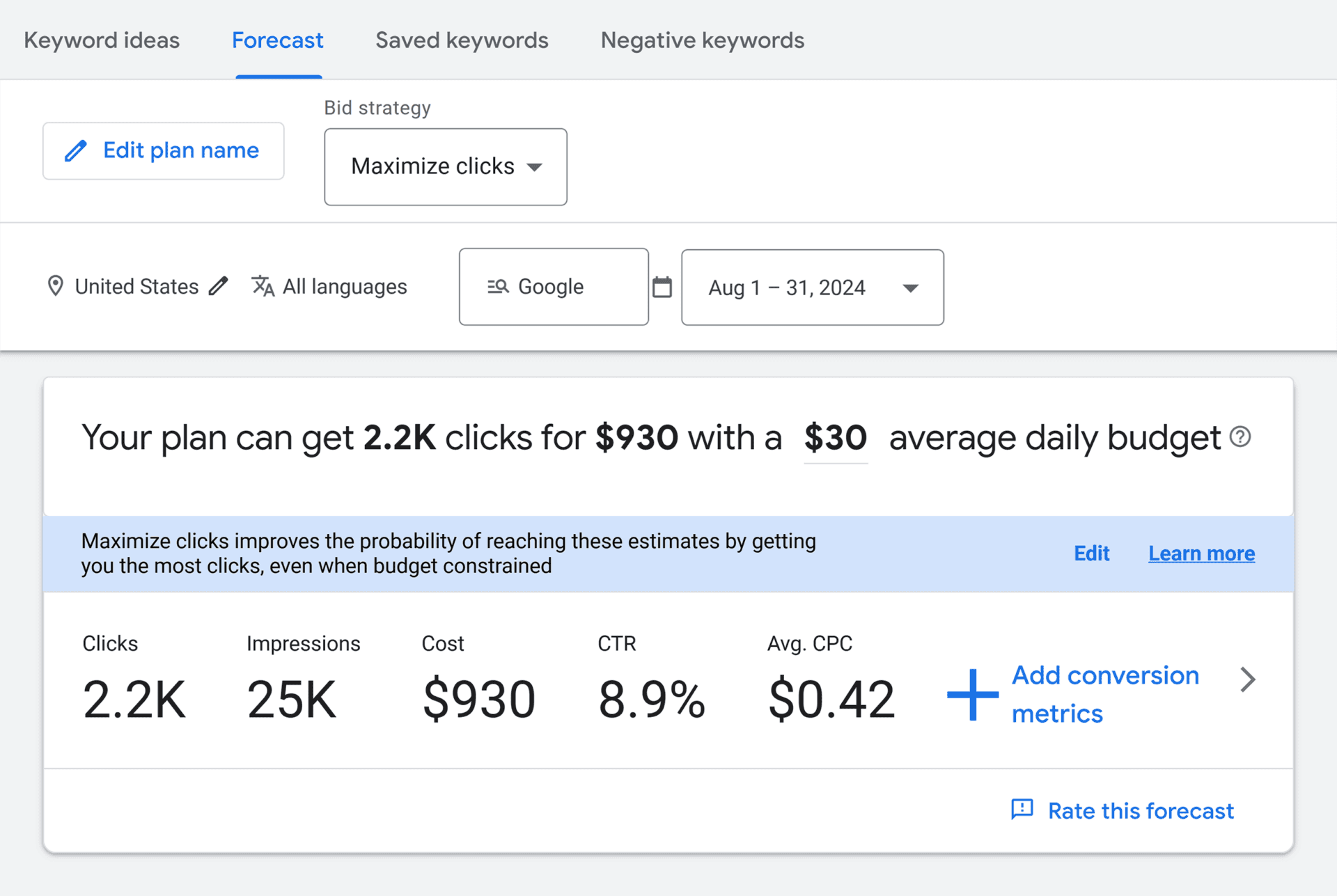Click the help question mark after average daily budget
This screenshot has height=896, width=1337.
(1240, 437)
